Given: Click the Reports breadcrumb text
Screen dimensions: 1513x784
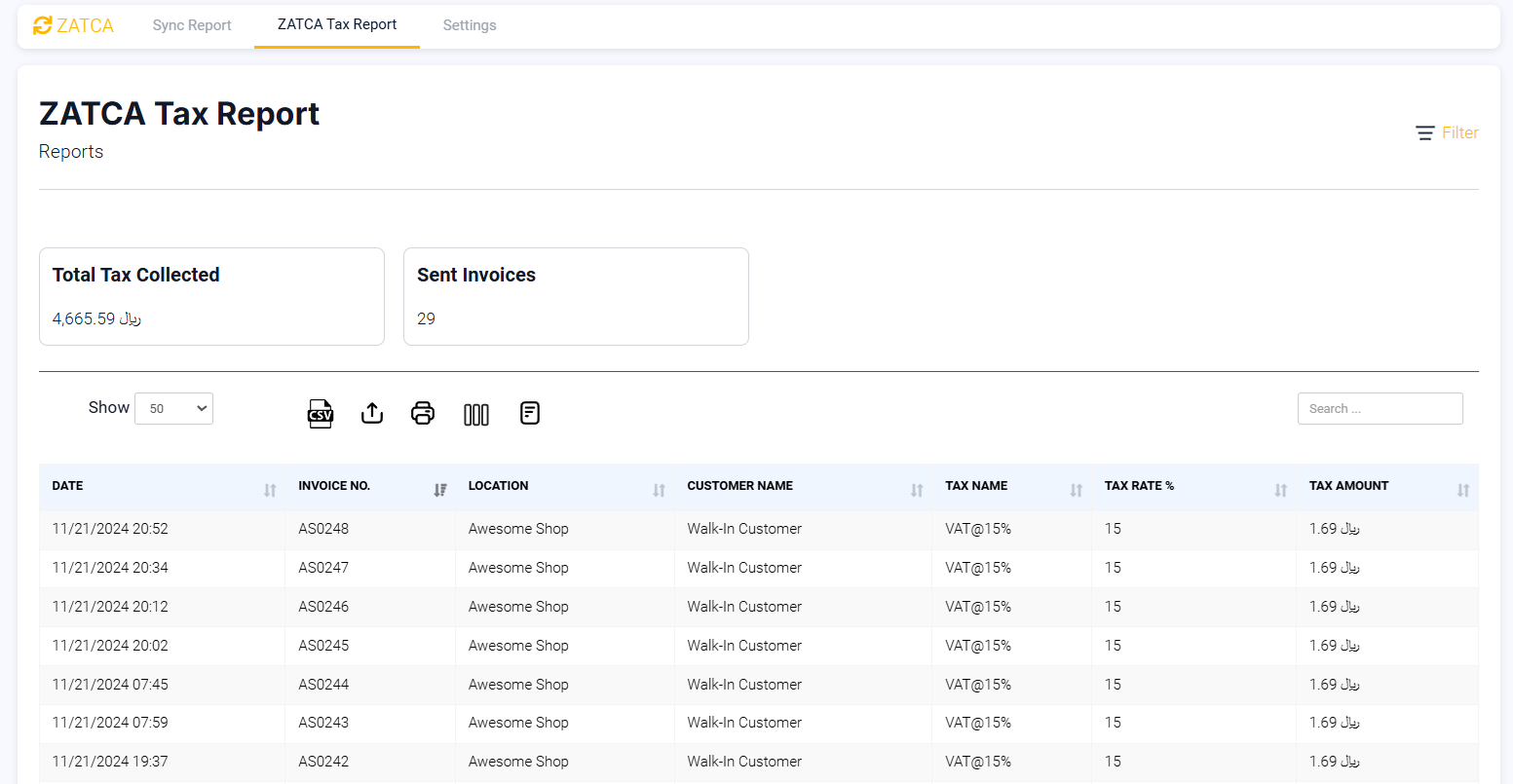Looking at the screenshot, I should tap(70, 151).
